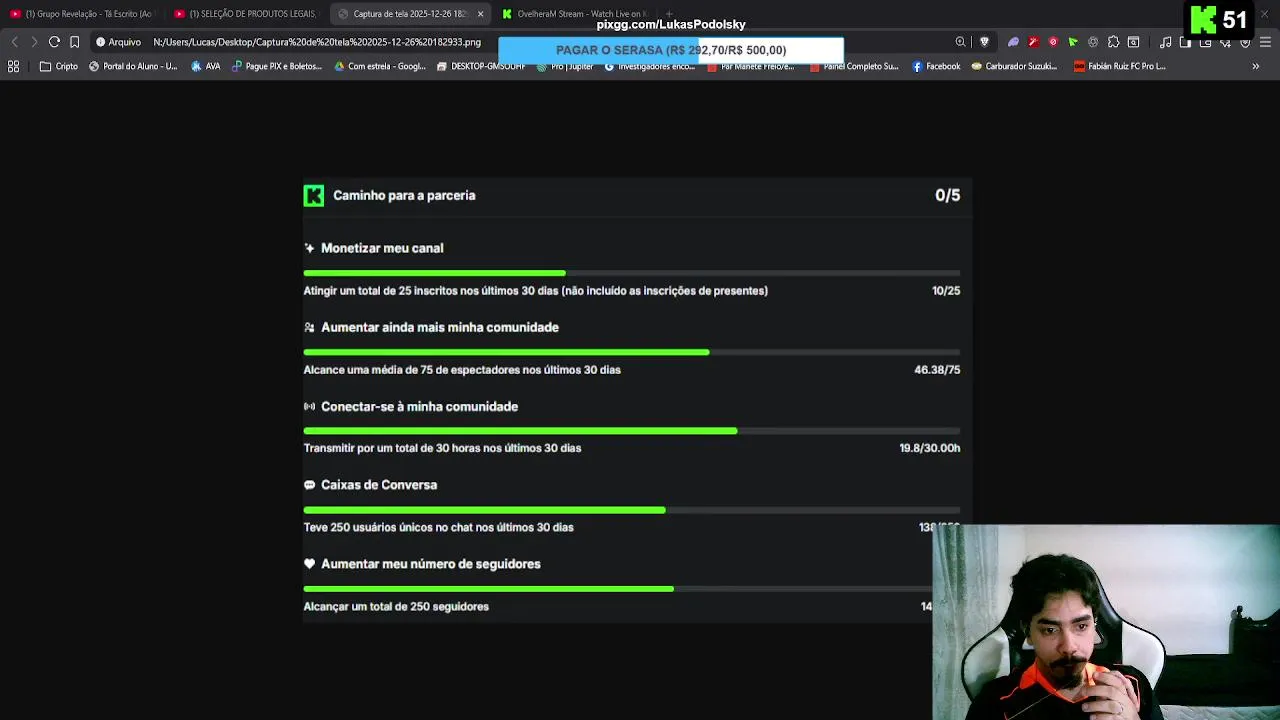Open DESKTOP-GMSOUHF bookmark
This screenshot has height=720, width=1280.
(481, 66)
